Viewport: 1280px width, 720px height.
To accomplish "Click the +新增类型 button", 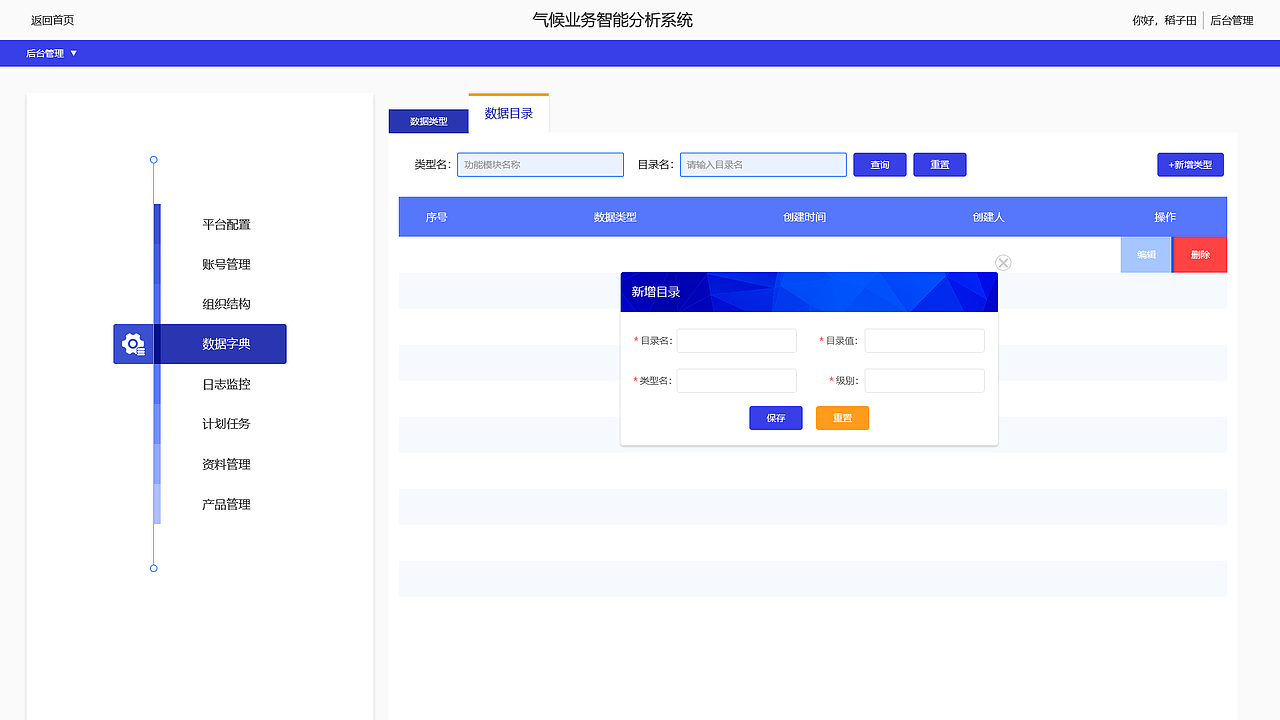I will pos(1190,164).
